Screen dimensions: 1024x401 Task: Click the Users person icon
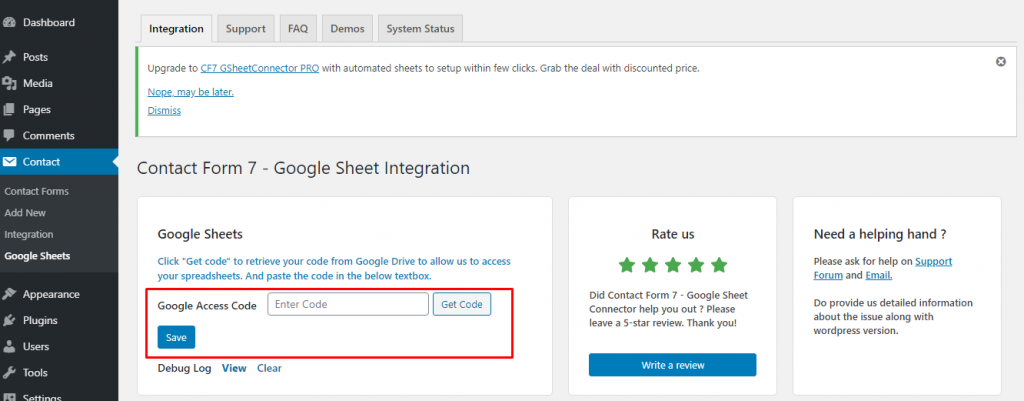click(9, 346)
